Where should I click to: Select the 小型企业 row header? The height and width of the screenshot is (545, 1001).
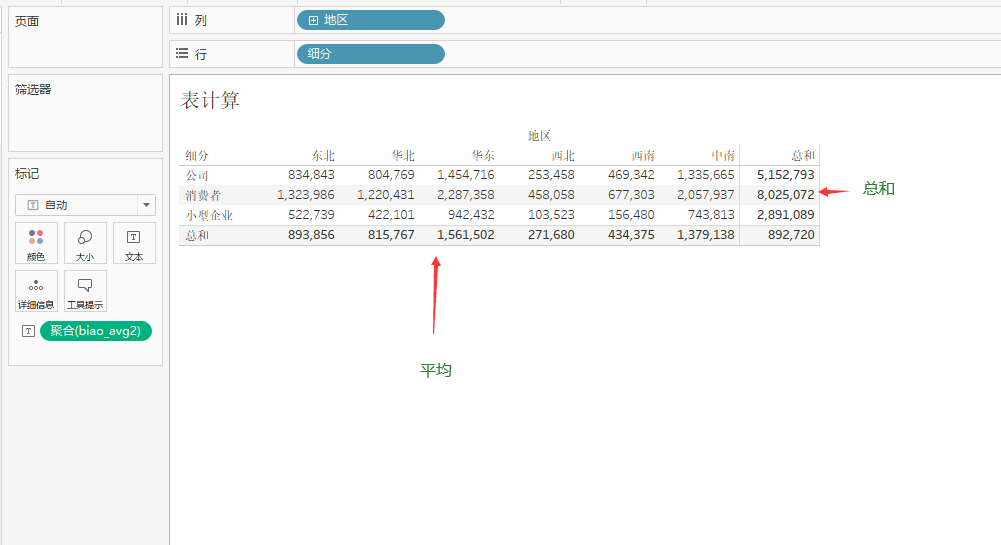[209, 216]
